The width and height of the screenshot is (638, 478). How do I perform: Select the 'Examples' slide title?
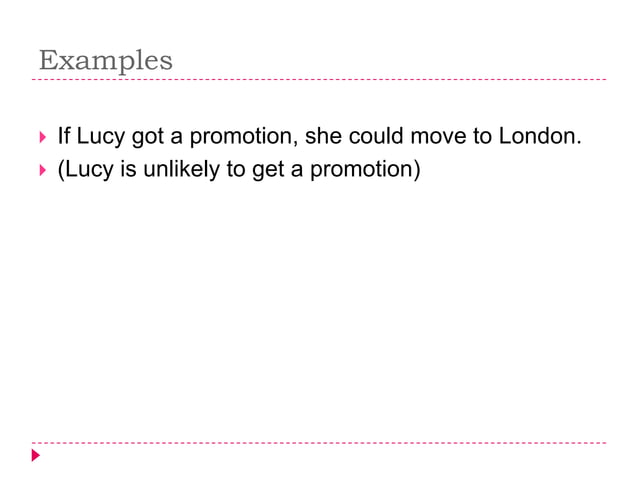click(106, 61)
